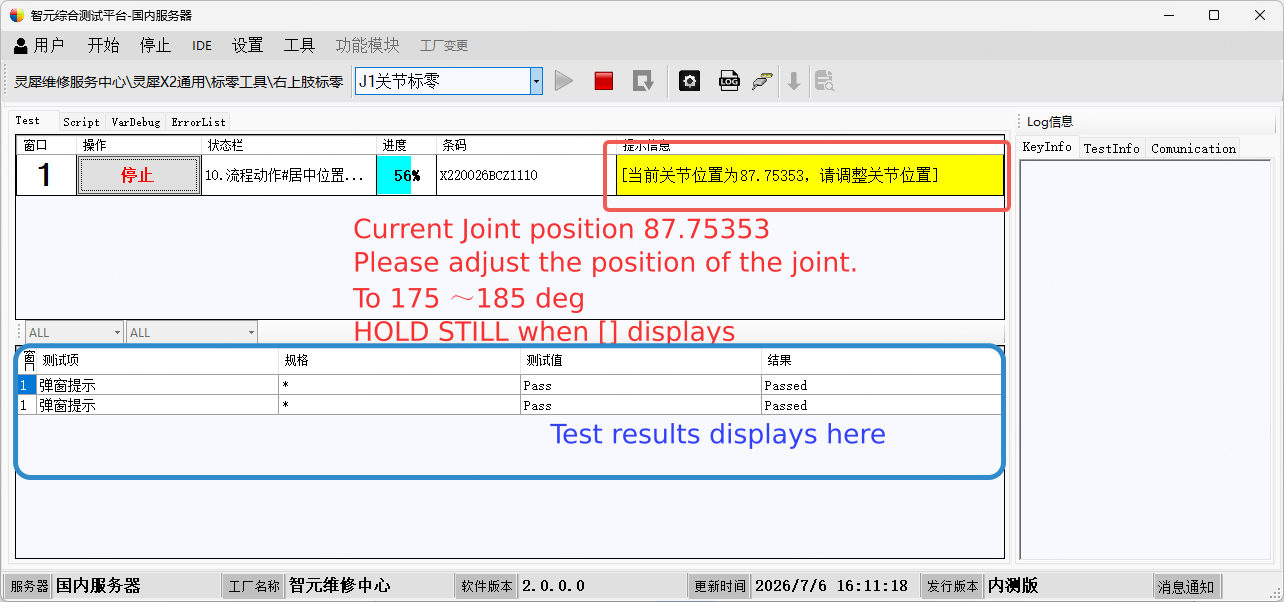Click the 服务器 status bar label
1284x602 pixels.
tap(29, 586)
